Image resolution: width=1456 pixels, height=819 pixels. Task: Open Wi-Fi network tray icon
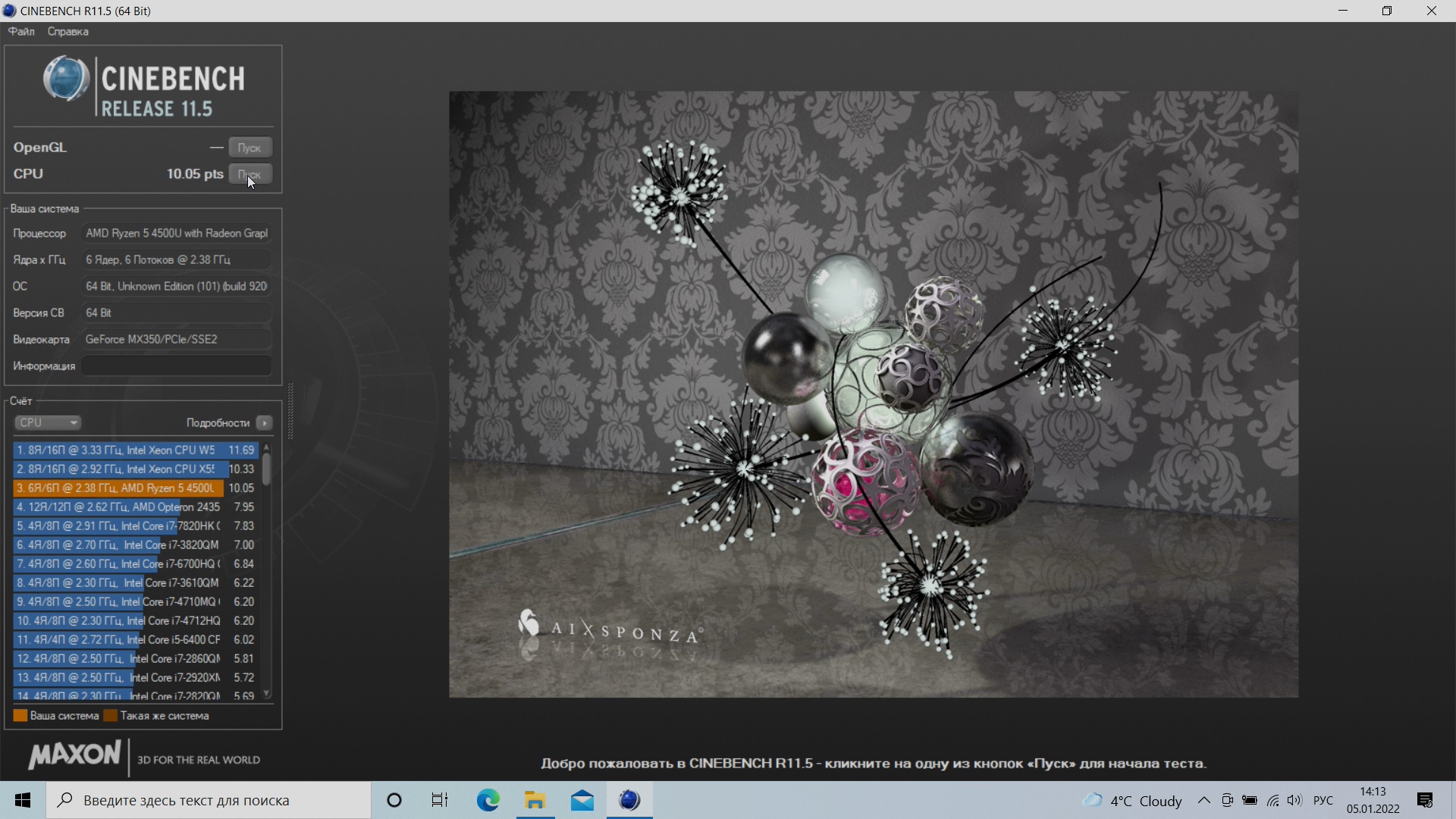point(1273,800)
